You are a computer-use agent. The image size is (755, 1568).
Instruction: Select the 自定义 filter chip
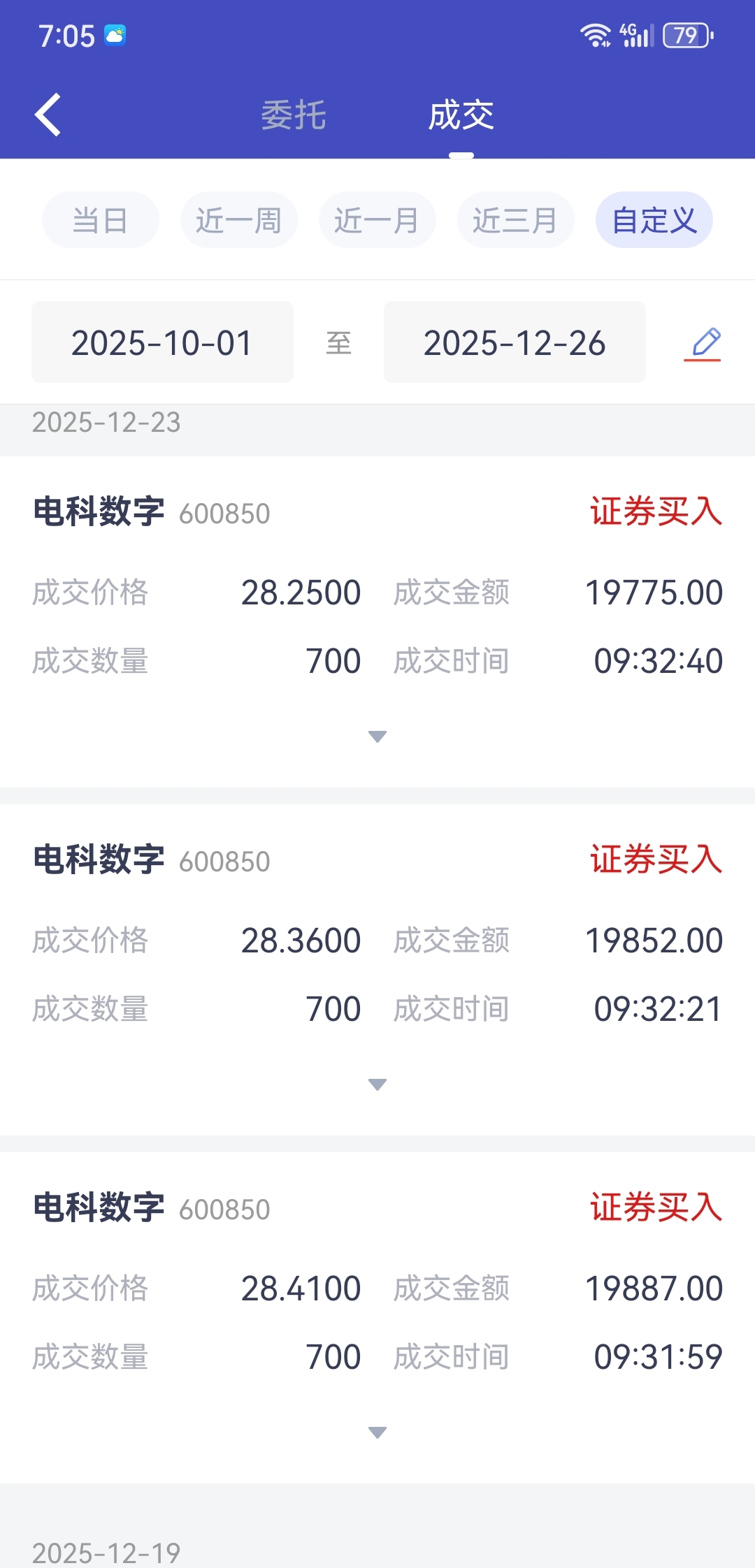654,220
